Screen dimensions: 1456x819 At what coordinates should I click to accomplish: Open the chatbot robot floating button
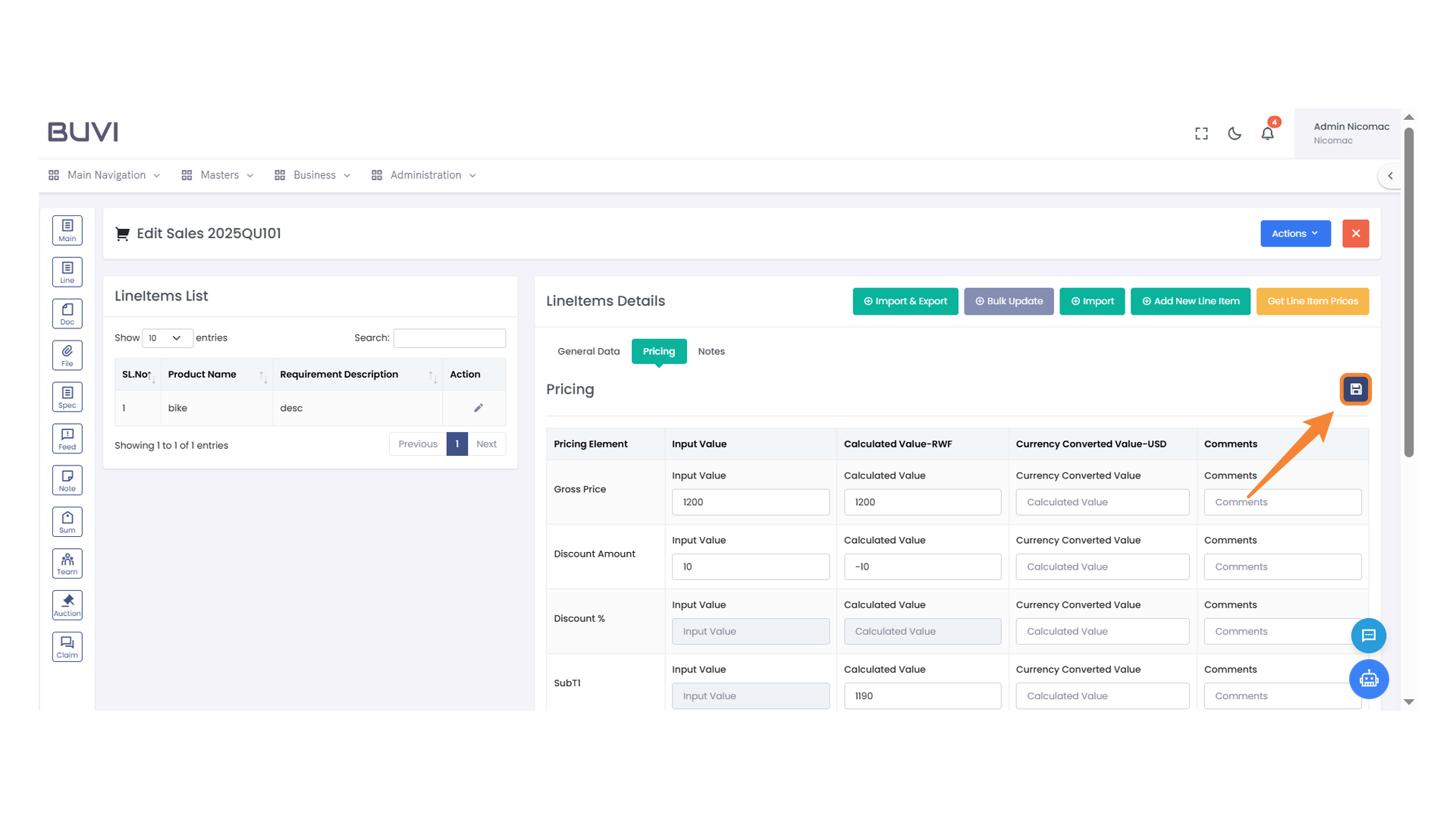pos(1368,679)
